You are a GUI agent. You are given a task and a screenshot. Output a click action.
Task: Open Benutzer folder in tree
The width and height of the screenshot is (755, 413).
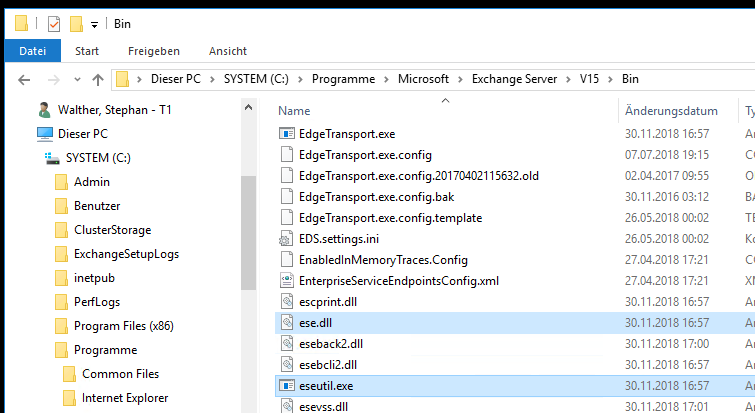click(x=97, y=206)
